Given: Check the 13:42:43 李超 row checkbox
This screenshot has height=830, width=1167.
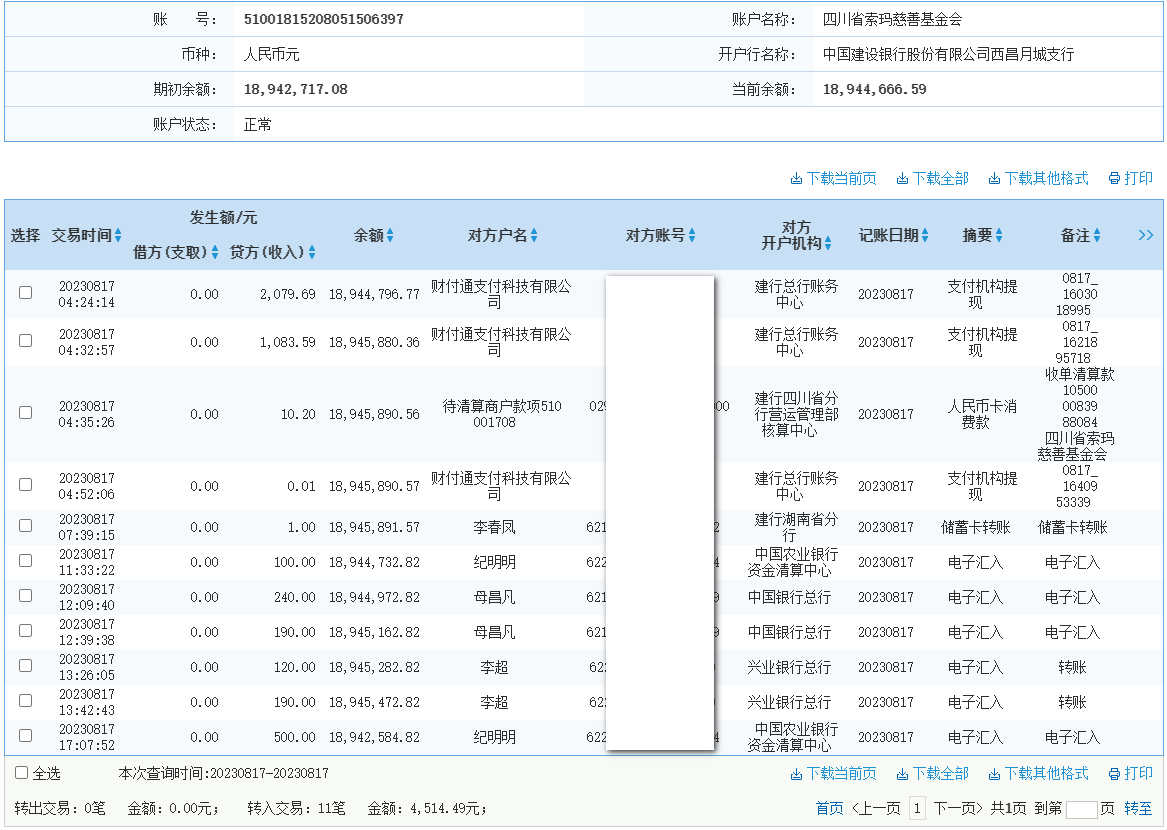Looking at the screenshot, I should click(x=25, y=700).
